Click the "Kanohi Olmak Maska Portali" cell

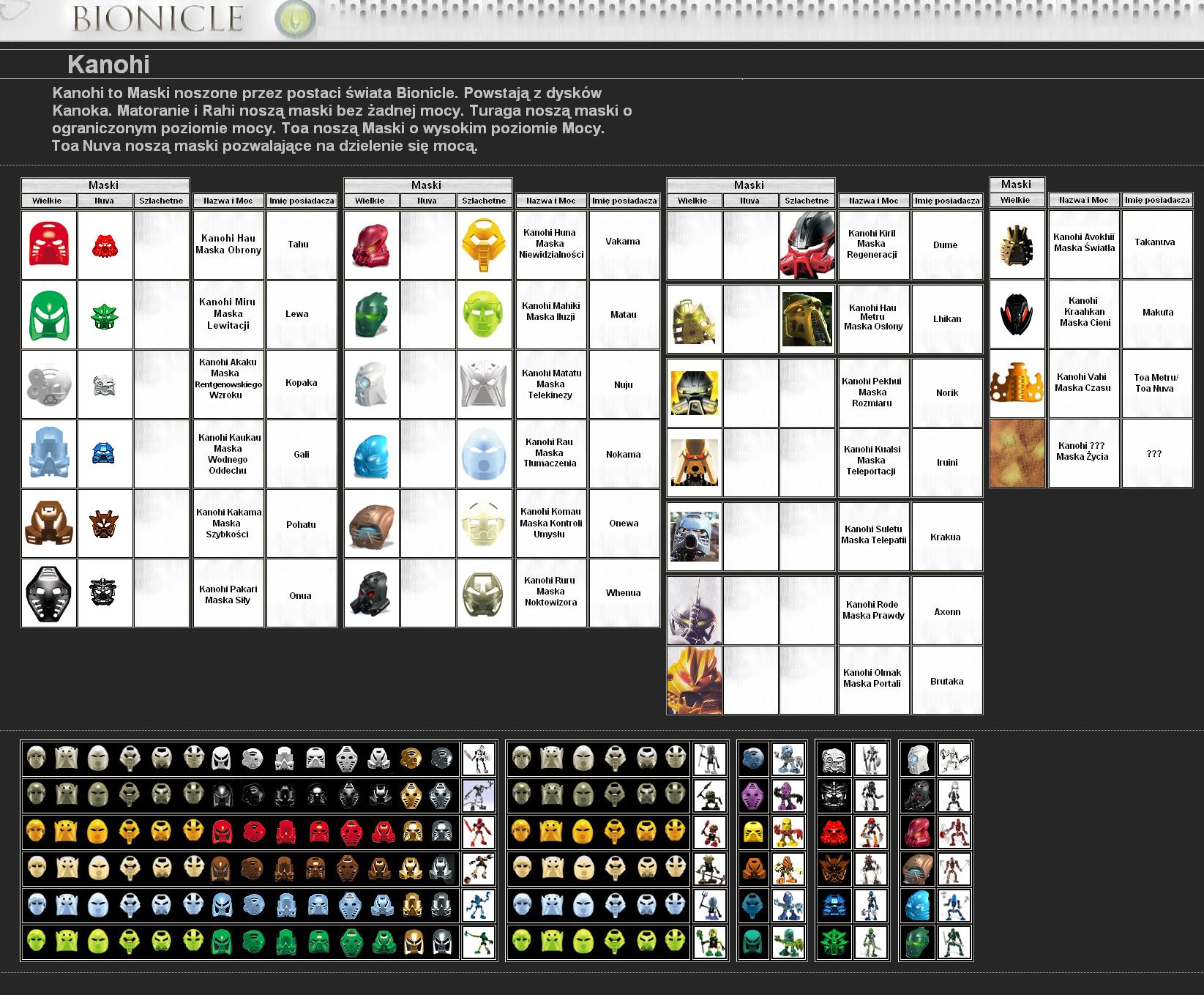[873, 679]
